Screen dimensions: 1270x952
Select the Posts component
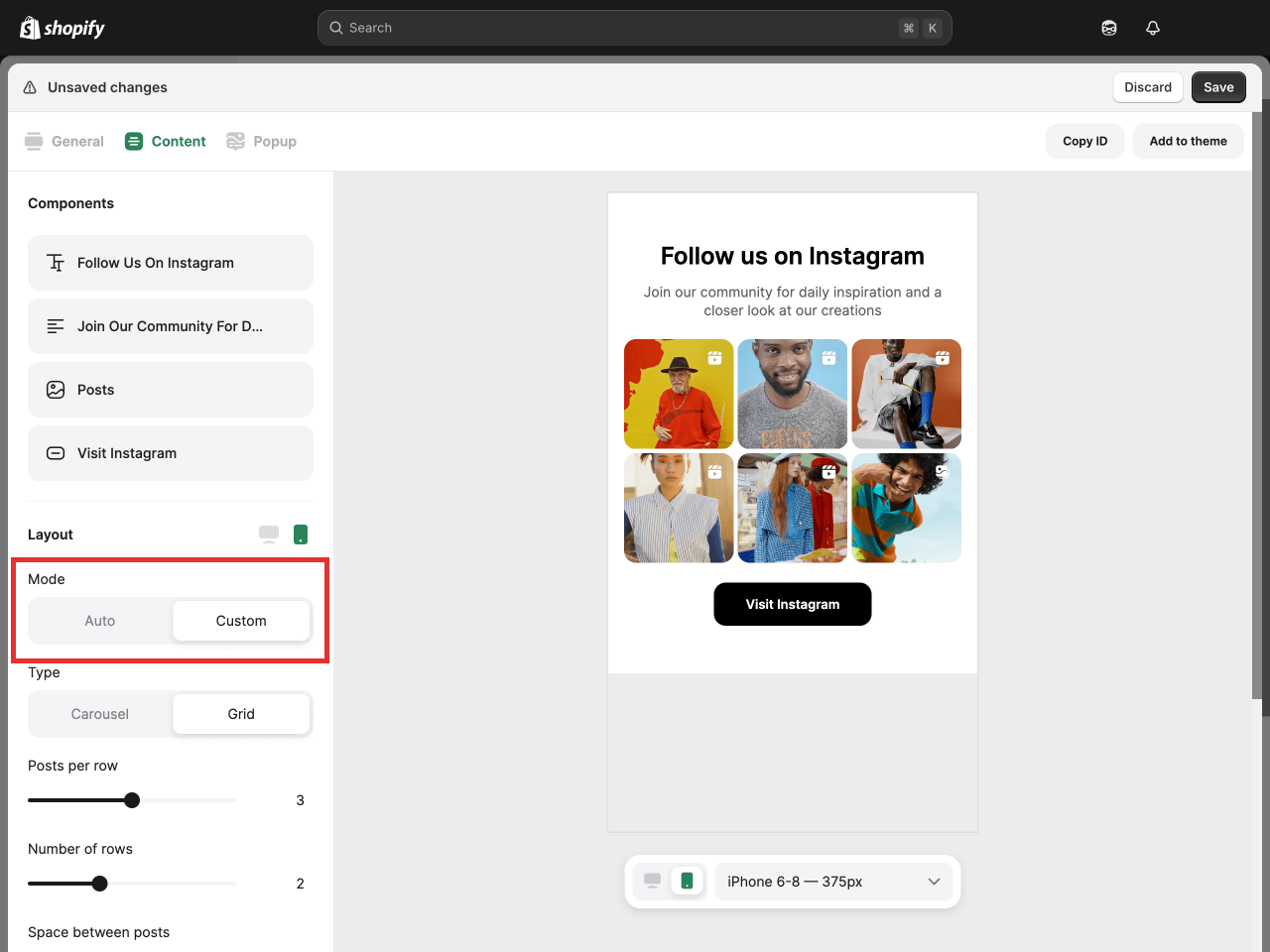171,390
